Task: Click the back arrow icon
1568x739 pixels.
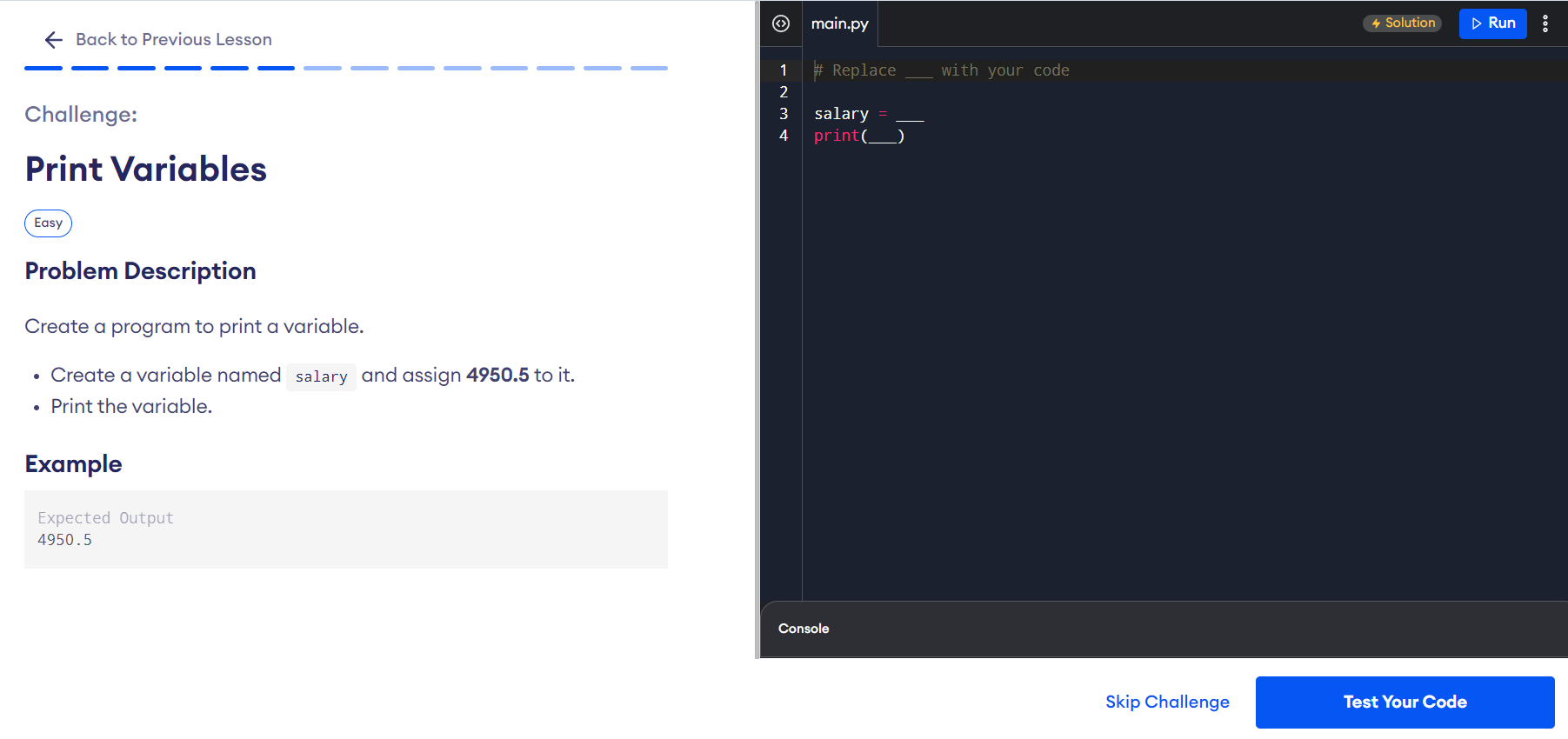Action: point(54,40)
